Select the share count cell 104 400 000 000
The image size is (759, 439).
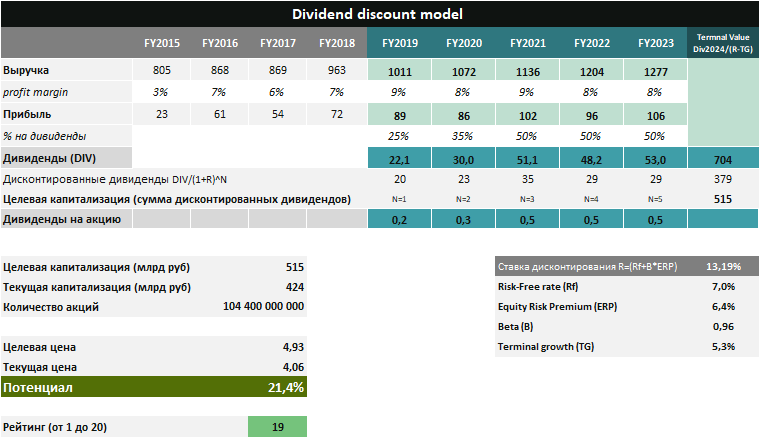click(x=263, y=307)
